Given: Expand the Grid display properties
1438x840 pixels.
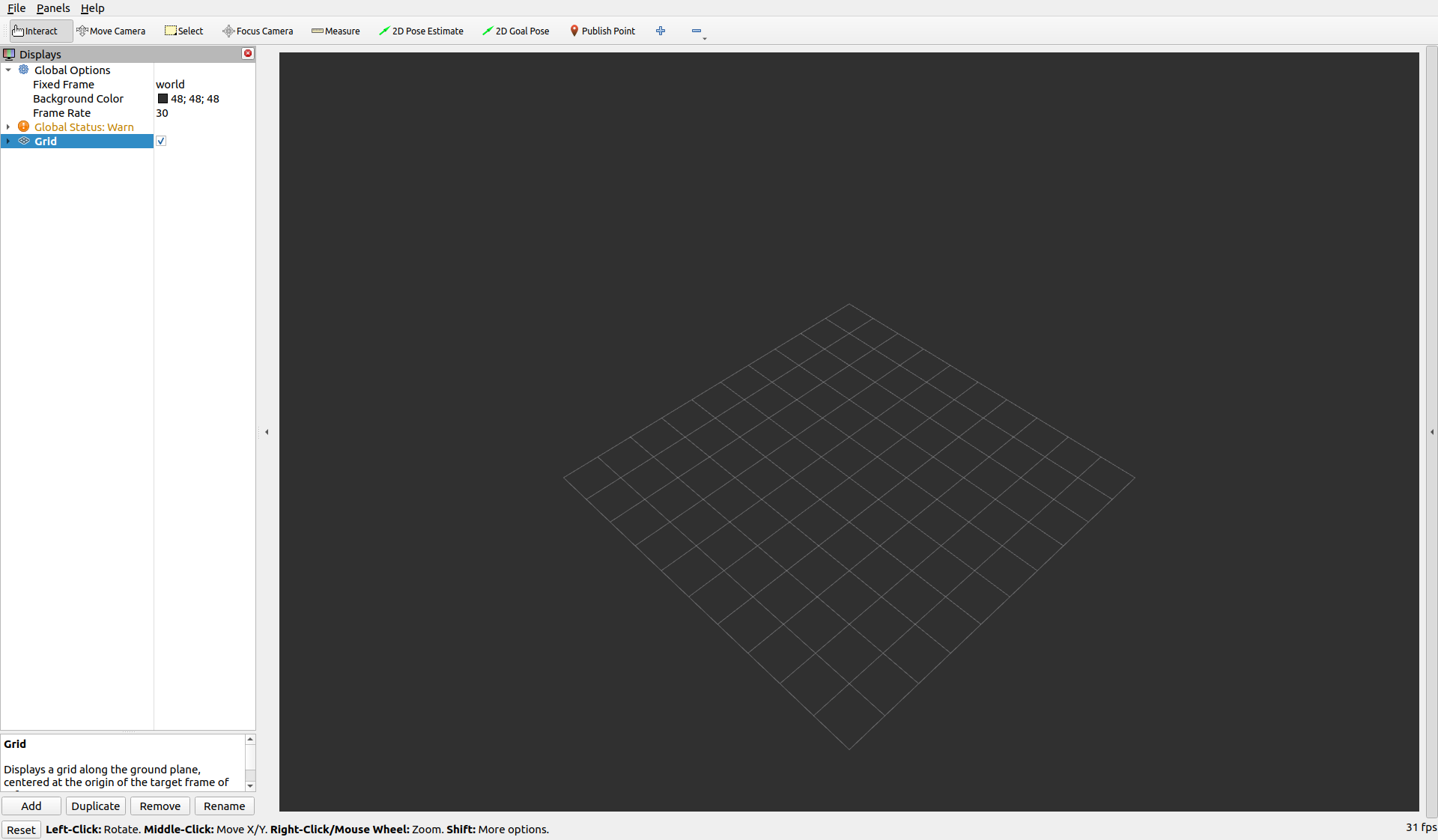Looking at the screenshot, I should (x=8, y=141).
